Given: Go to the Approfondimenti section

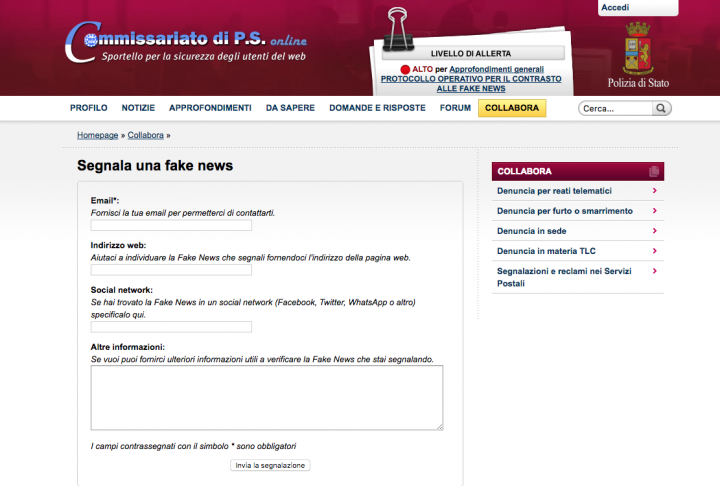Looking at the screenshot, I should pos(210,108).
